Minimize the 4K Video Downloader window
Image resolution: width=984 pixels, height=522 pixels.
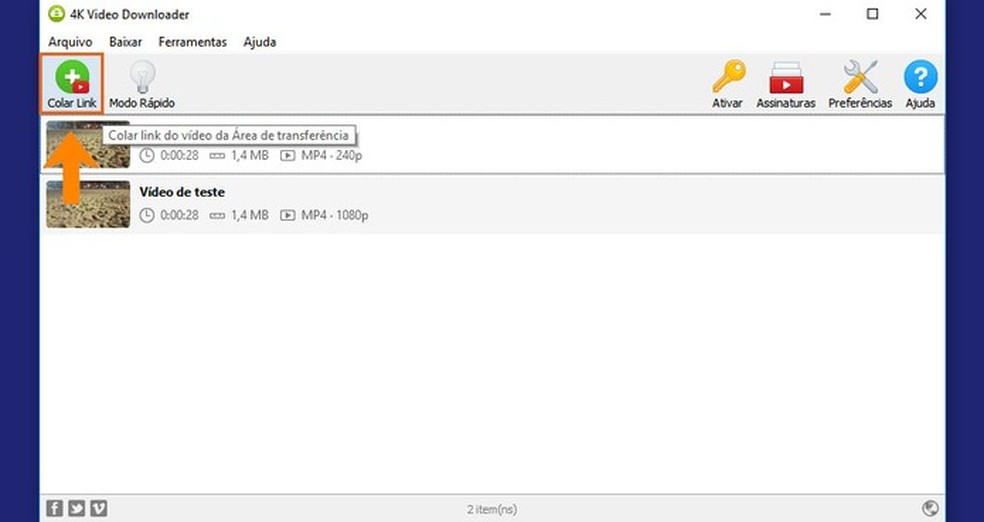pyautogui.click(x=825, y=14)
